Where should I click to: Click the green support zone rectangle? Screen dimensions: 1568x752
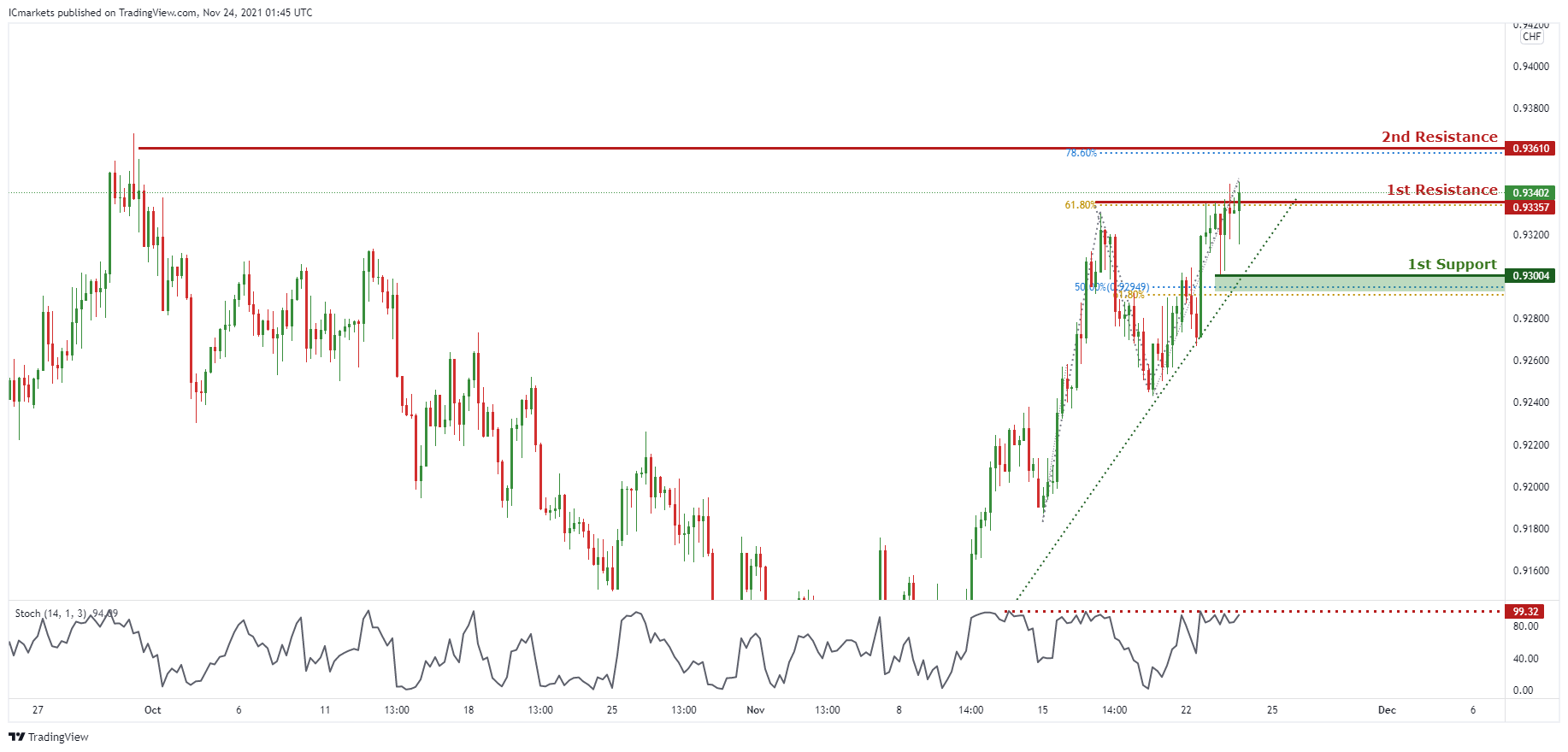point(1359,285)
